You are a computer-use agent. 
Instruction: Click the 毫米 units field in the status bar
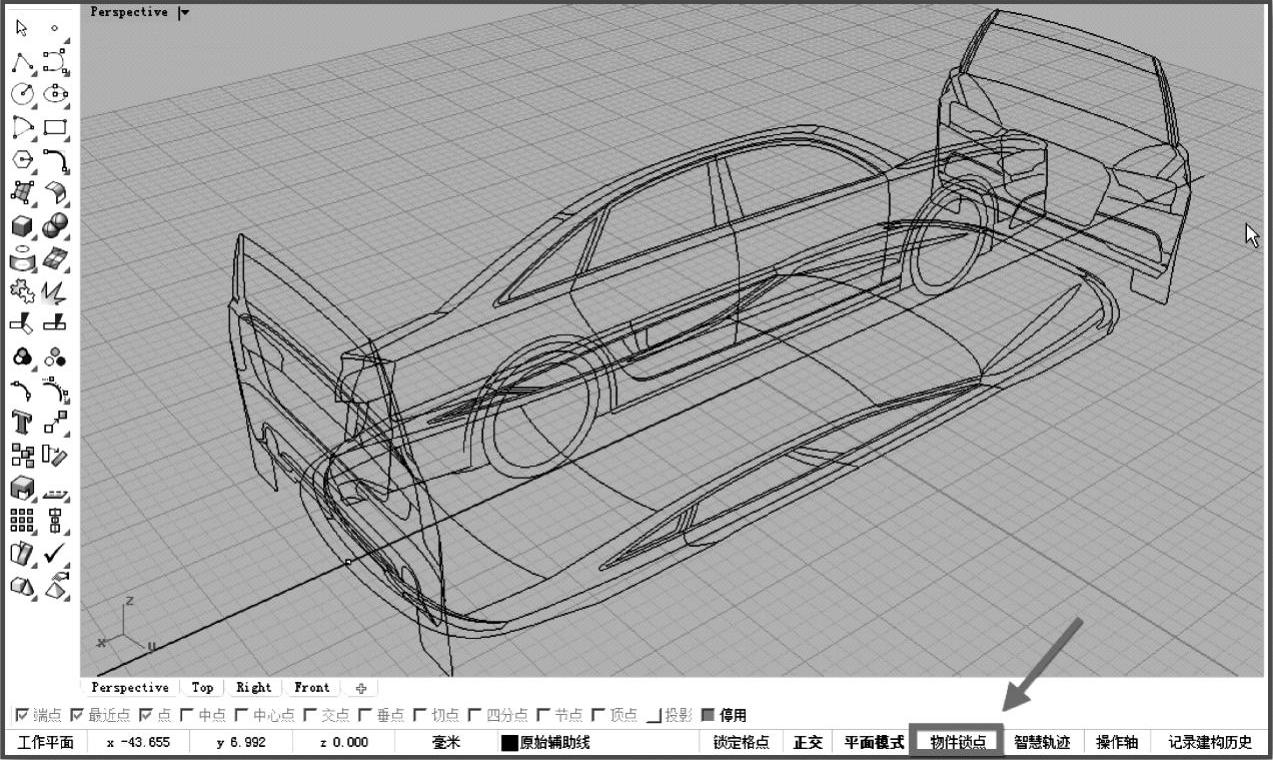point(445,742)
